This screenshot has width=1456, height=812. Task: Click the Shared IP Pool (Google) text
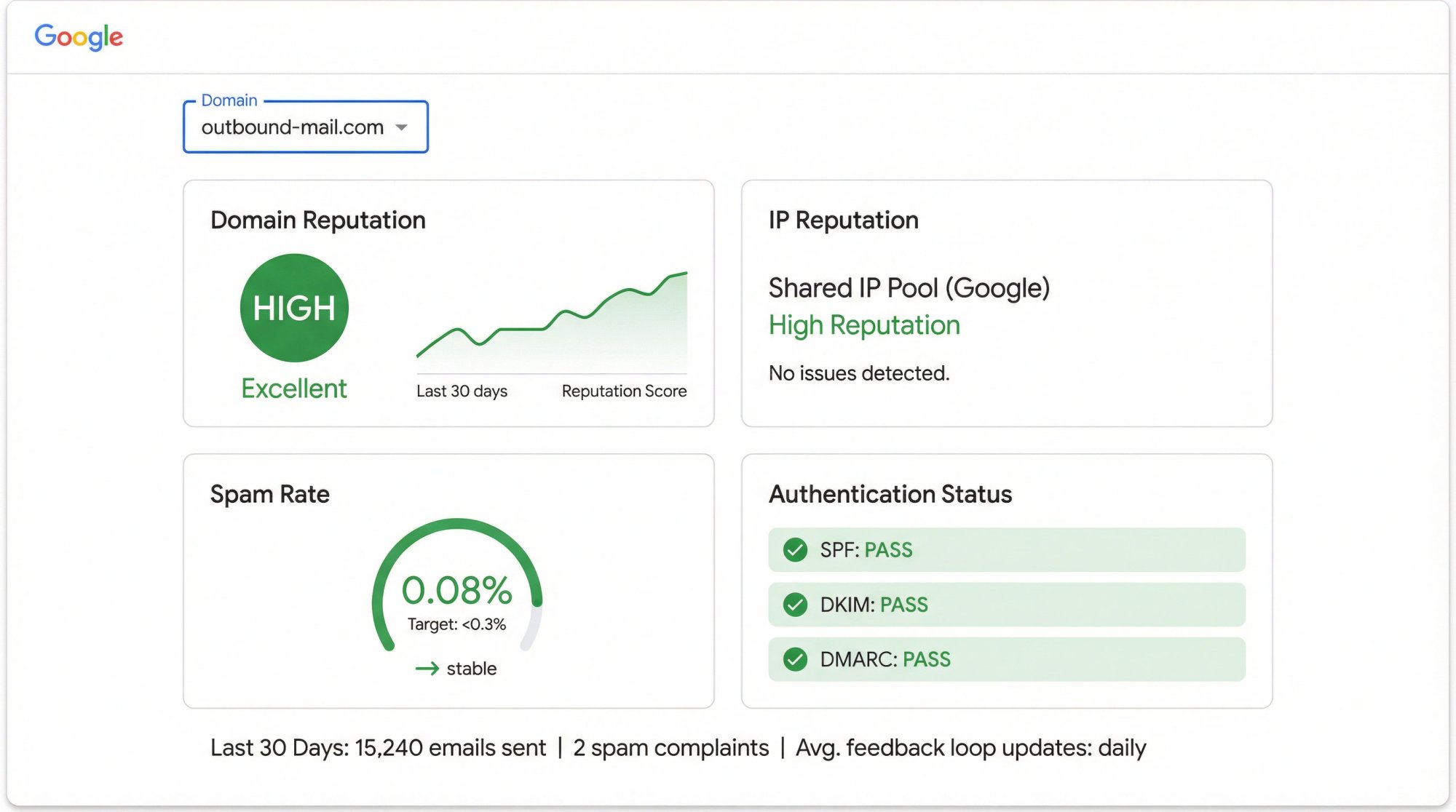point(909,287)
